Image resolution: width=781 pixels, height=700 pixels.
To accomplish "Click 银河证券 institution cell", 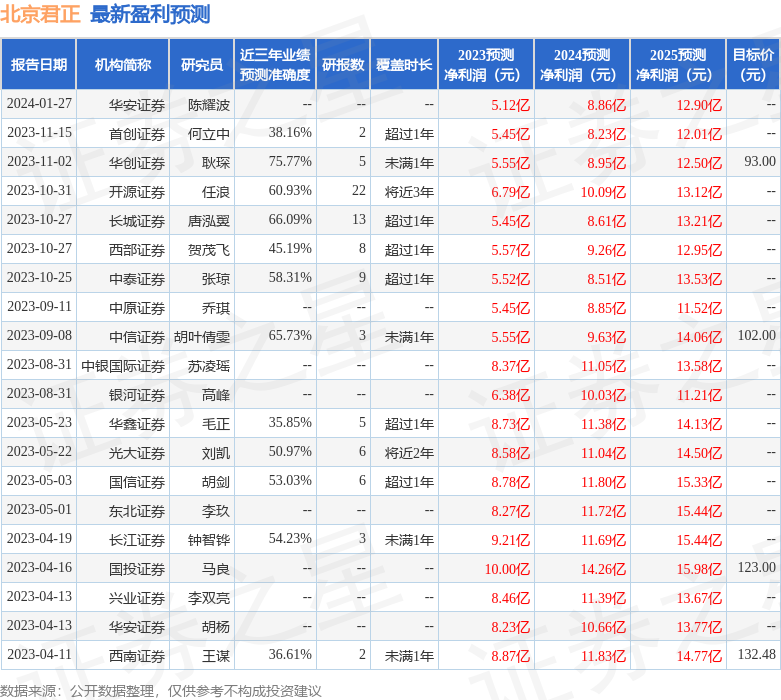I will pyautogui.click(x=137, y=395).
